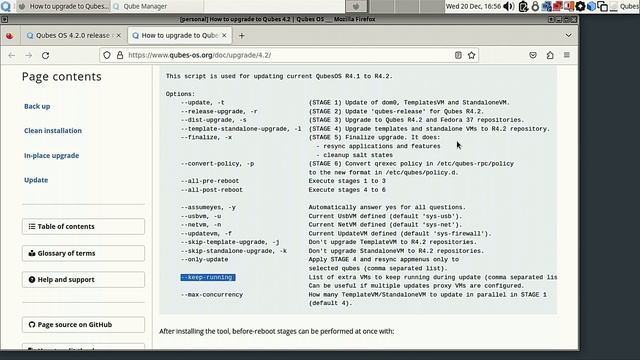Click the '--release-upgrade, -r' option text
The height and width of the screenshot is (360, 640).
click(x=219, y=111)
